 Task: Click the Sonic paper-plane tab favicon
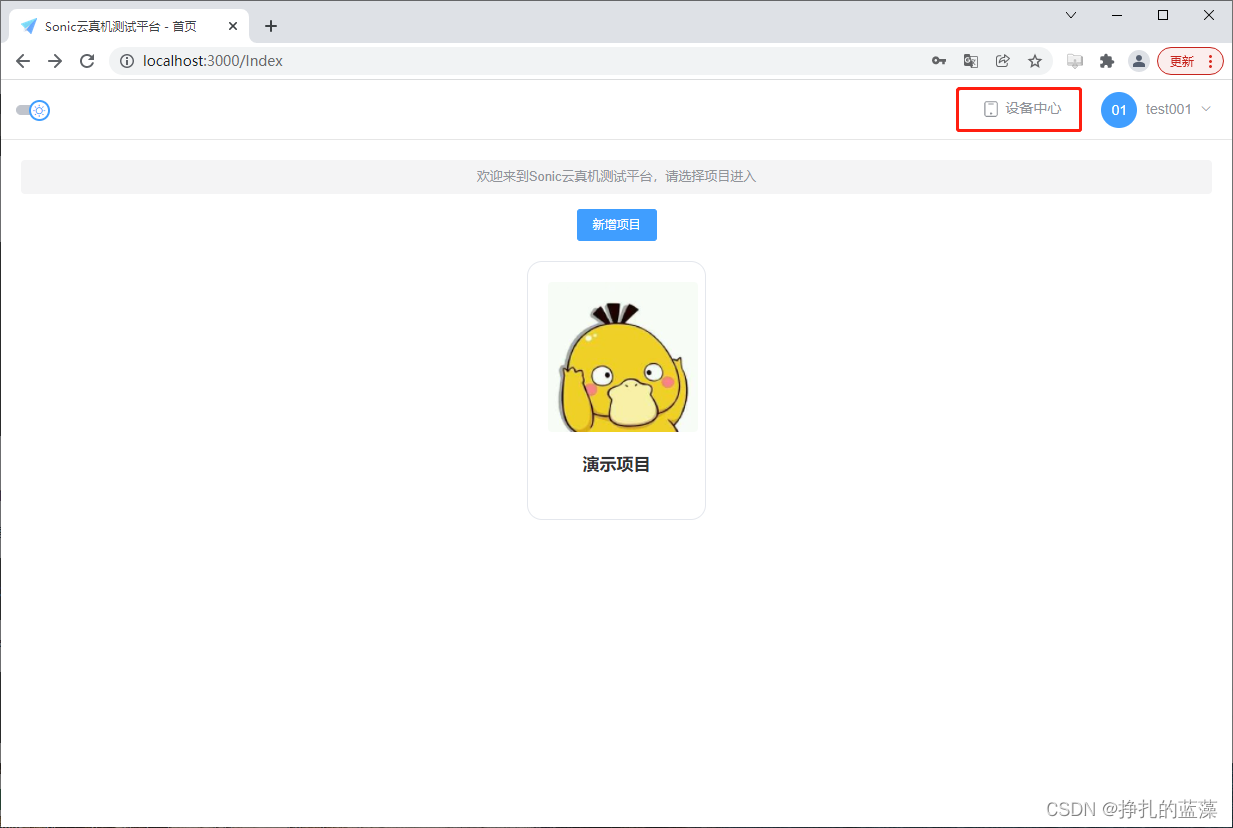point(29,26)
